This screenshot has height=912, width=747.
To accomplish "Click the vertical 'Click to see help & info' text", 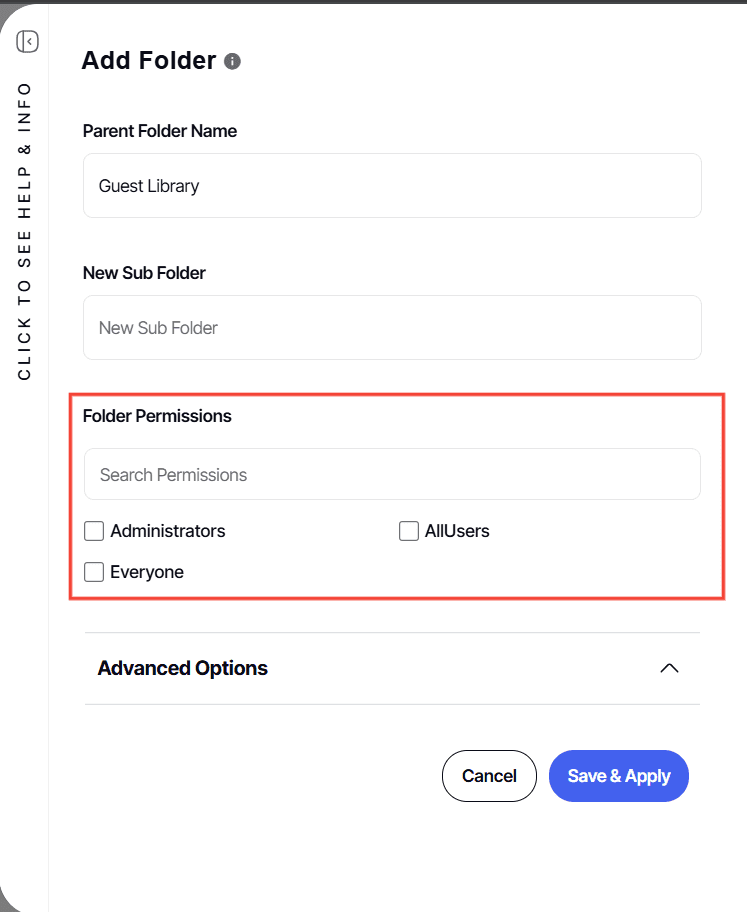I will pyautogui.click(x=25, y=230).
